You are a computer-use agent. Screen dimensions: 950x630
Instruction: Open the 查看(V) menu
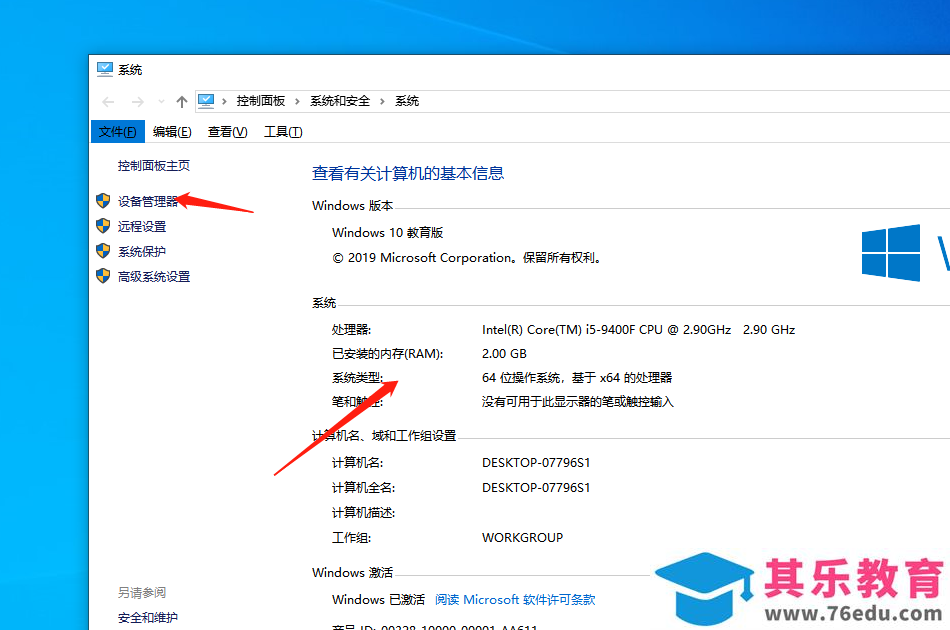click(x=227, y=131)
